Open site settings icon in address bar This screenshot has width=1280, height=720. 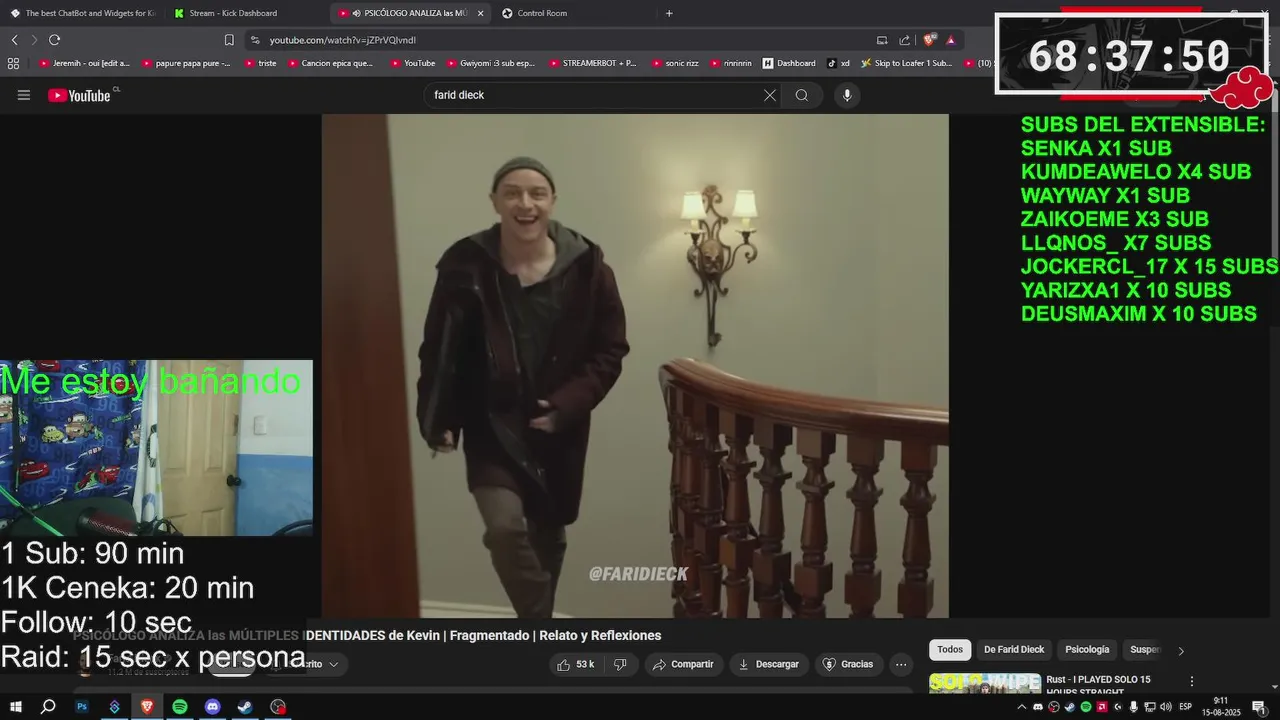255,40
